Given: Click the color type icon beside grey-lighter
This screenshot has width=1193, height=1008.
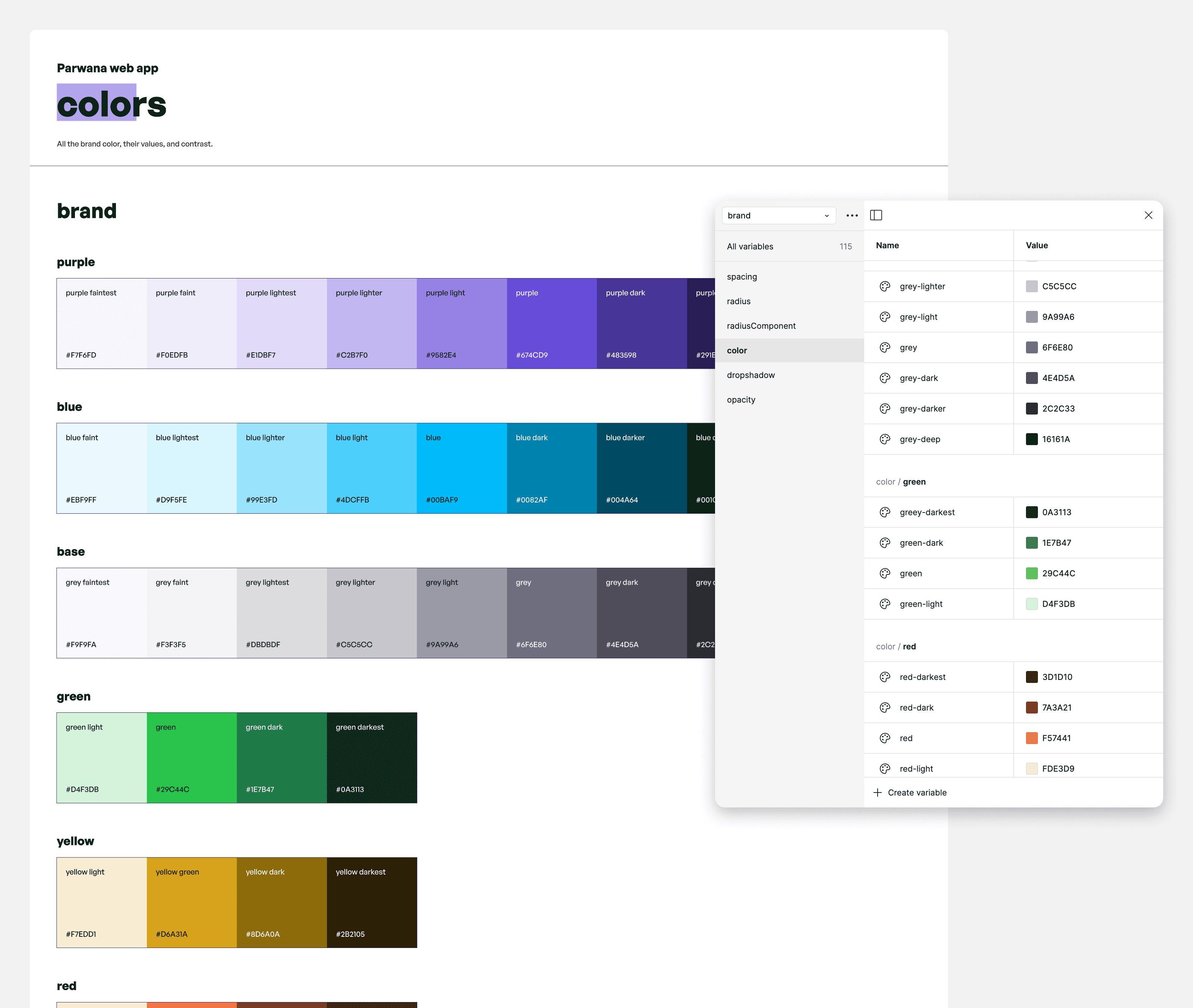Looking at the screenshot, I should pyautogui.click(x=885, y=286).
